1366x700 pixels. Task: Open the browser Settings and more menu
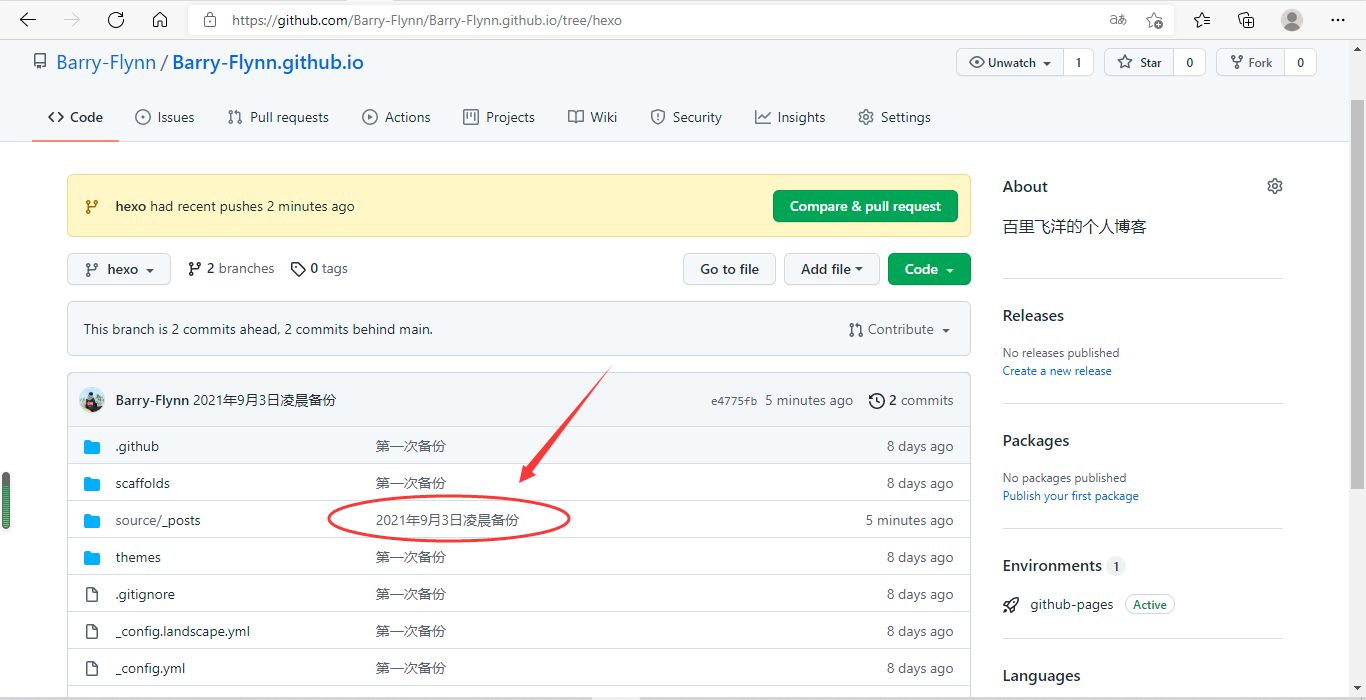[x=1338, y=20]
